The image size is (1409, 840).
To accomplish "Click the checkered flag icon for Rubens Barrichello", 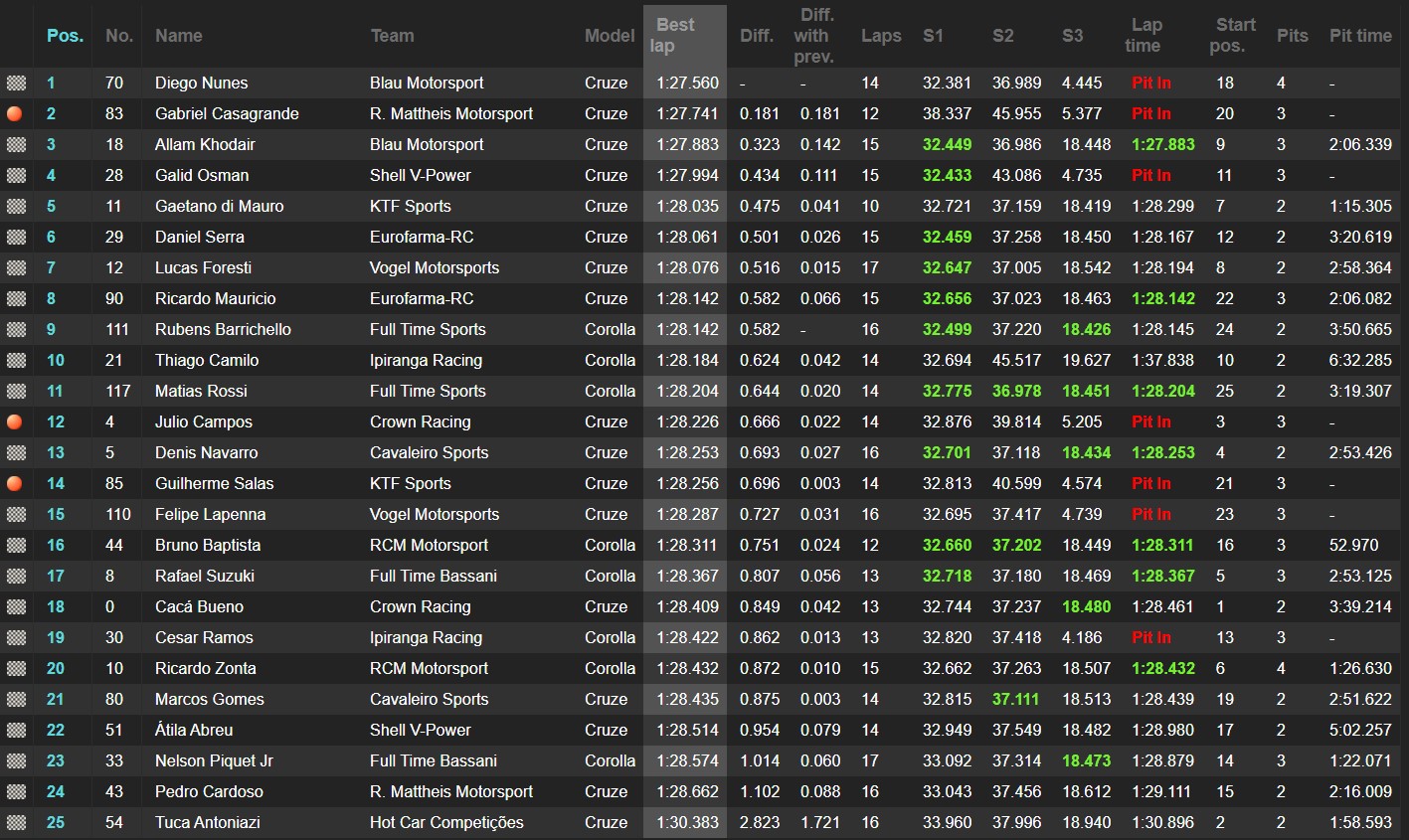I will pyautogui.click(x=16, y=329).
